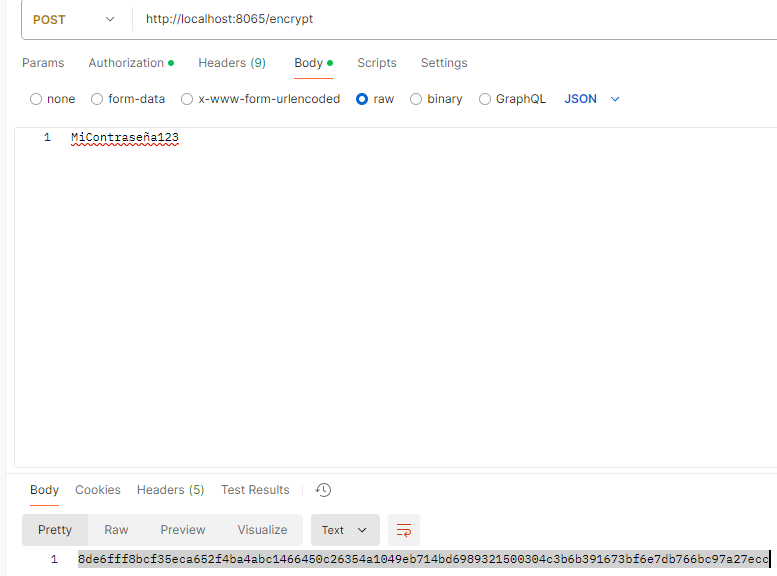The image size is (777, 576).
Task: Select the request Body tab
Action: tap(313, 63)
